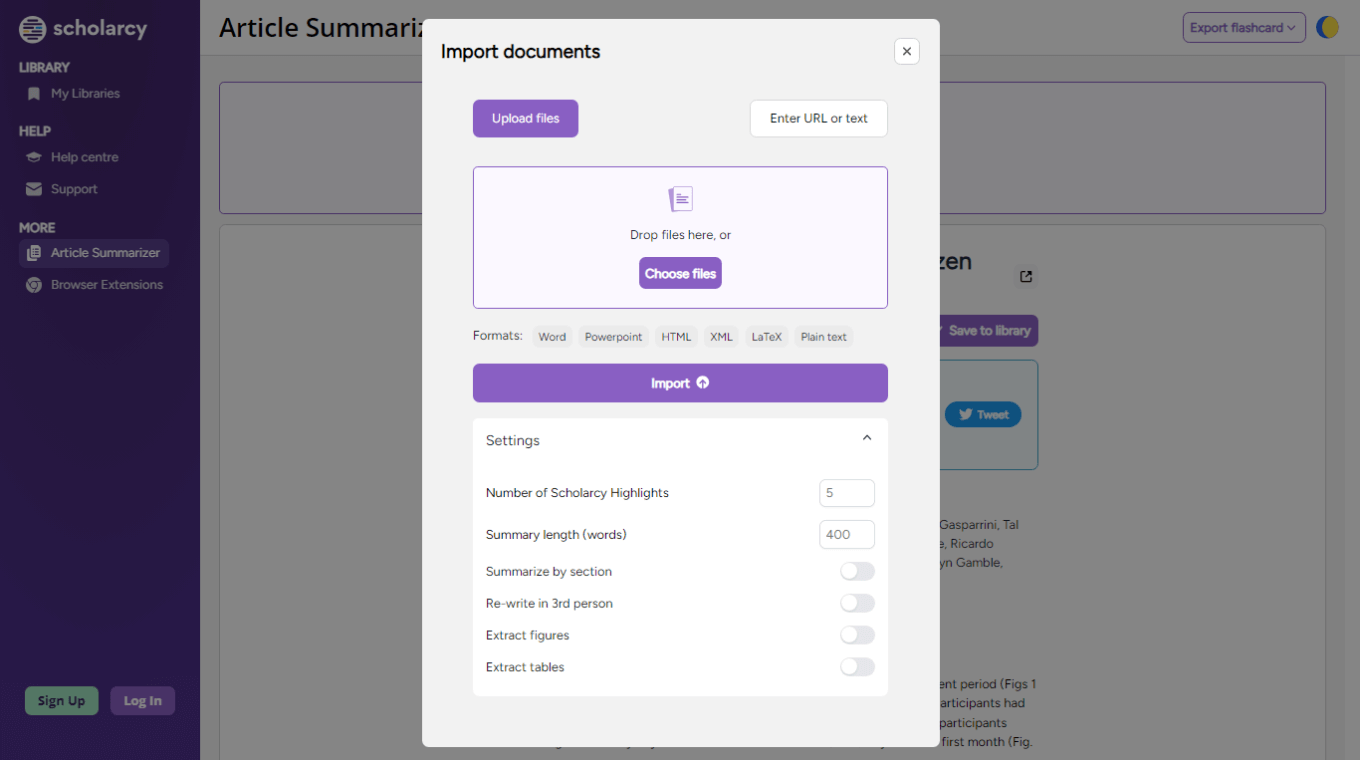Click the purple Import button
1360x760 pixels.
680,383
